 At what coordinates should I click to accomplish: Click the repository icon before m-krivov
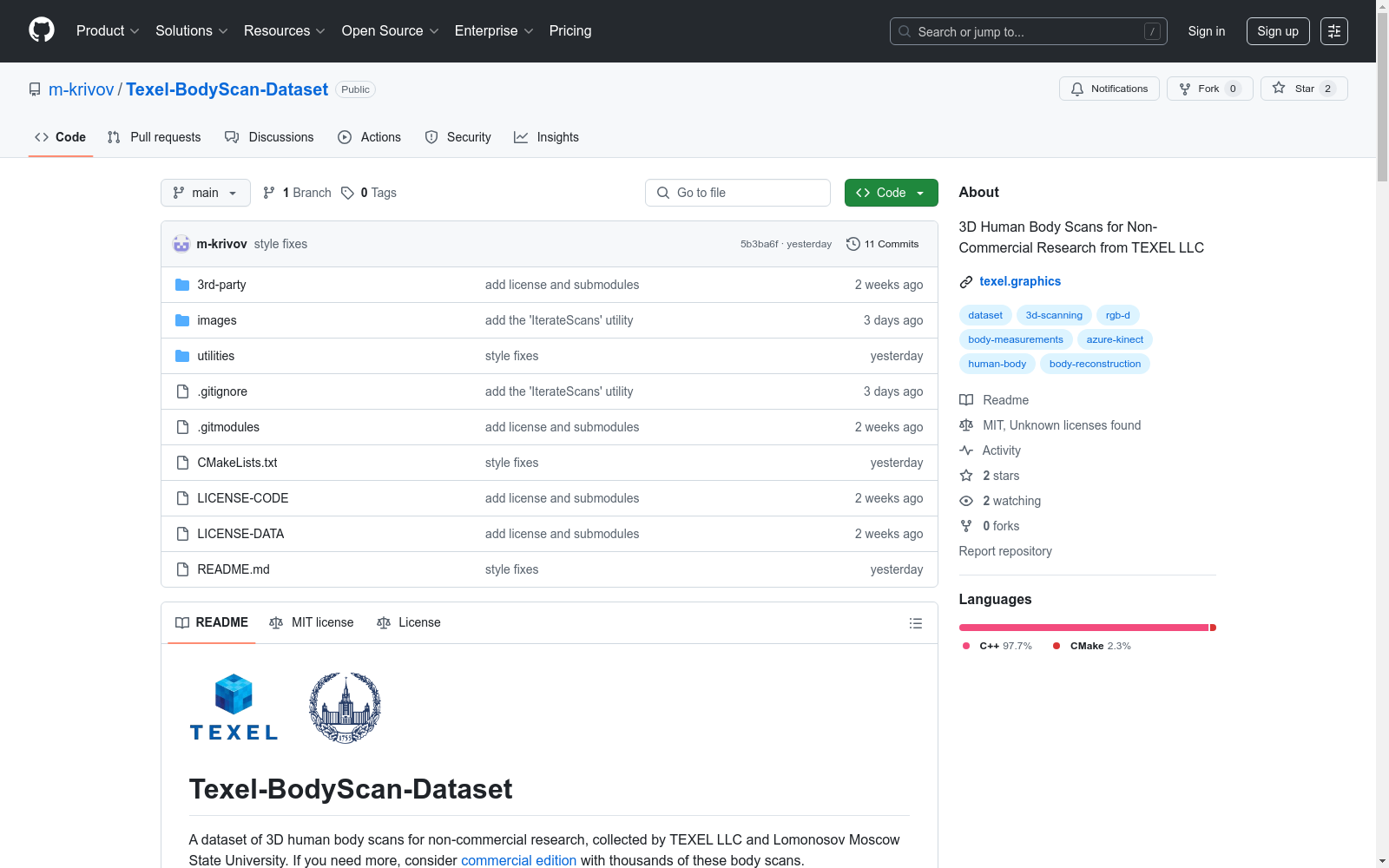(35, 89)
